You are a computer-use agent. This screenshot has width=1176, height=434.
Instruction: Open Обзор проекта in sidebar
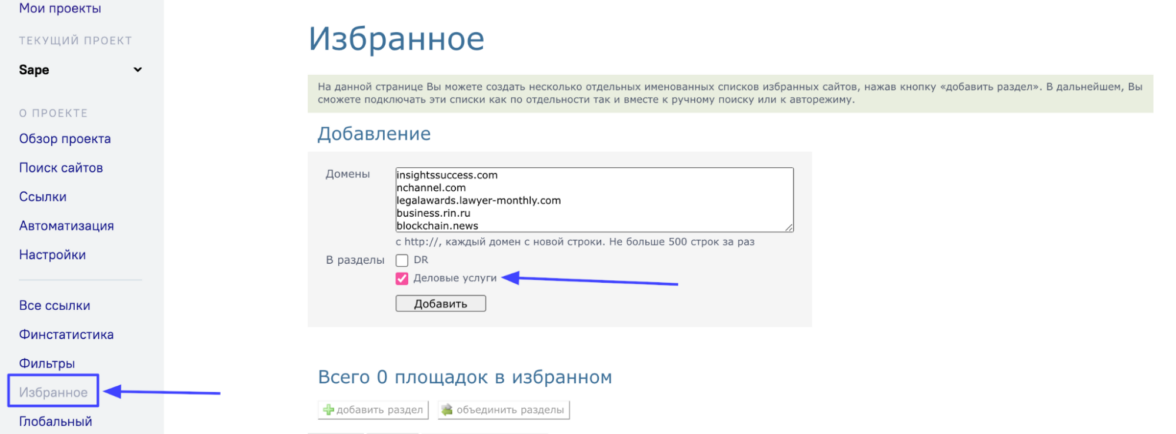pos(65,139)
